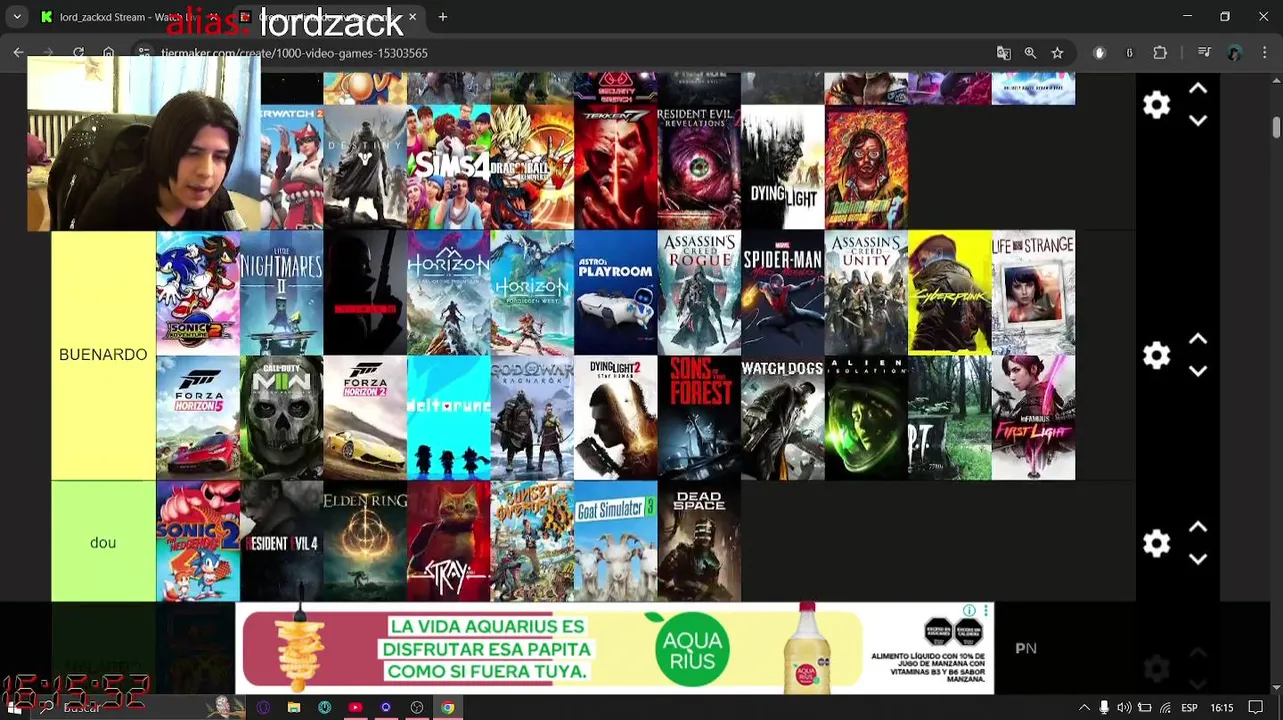Select the Dying Light tile in top row

click(x=782, y=167)
